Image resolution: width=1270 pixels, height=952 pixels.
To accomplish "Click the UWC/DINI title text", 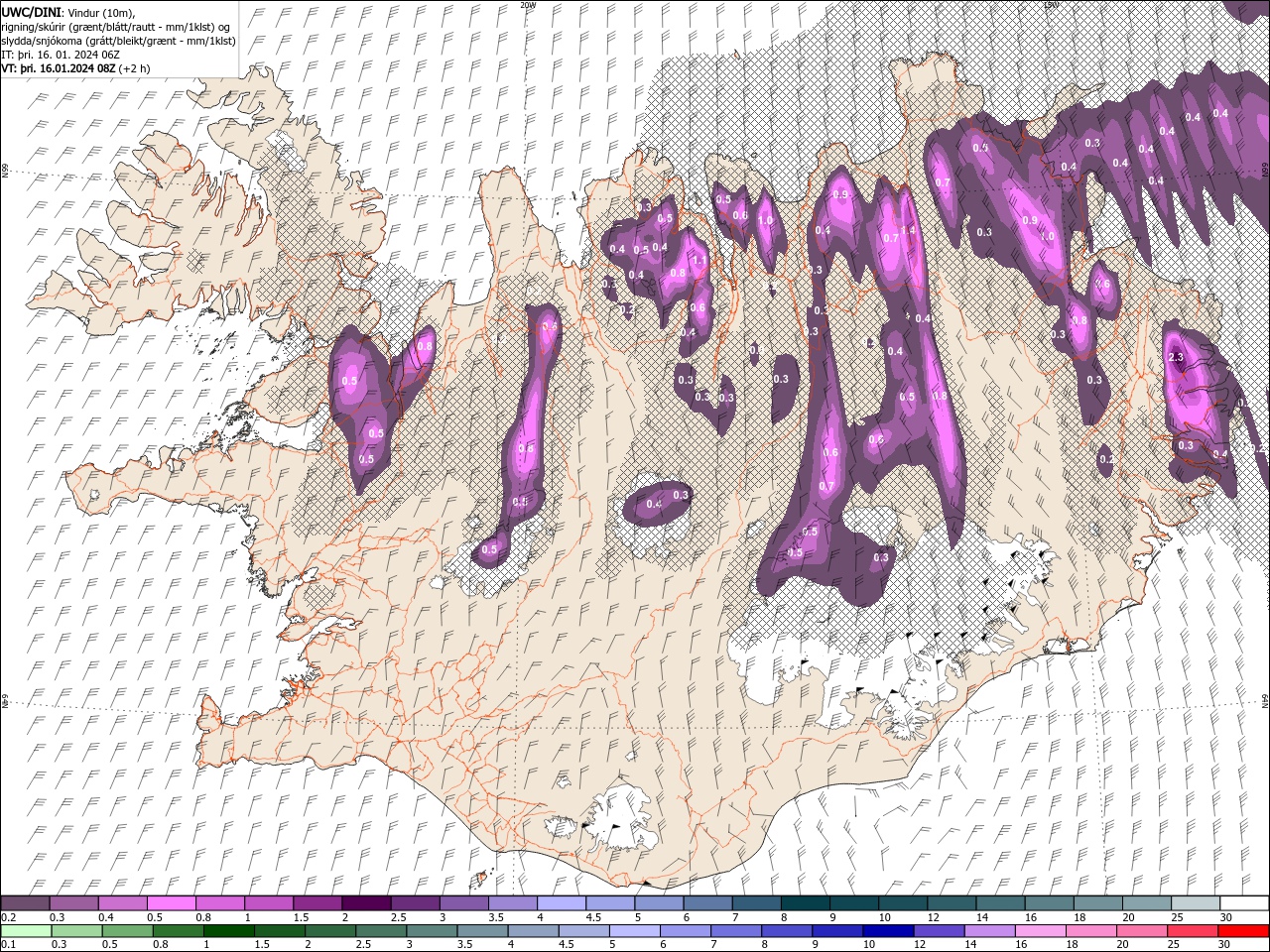I will pyautogui.click(x=32, y=11).
